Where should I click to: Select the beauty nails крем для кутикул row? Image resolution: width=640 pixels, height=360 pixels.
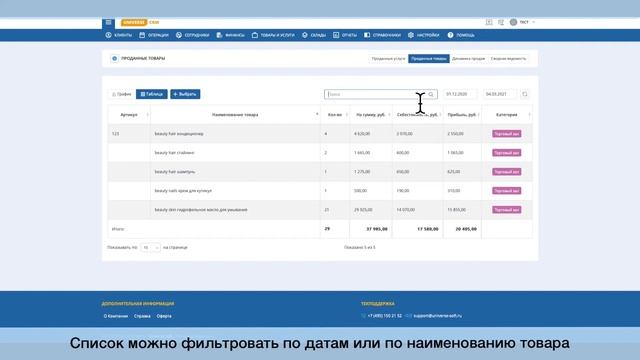click(x=320, y=191)
